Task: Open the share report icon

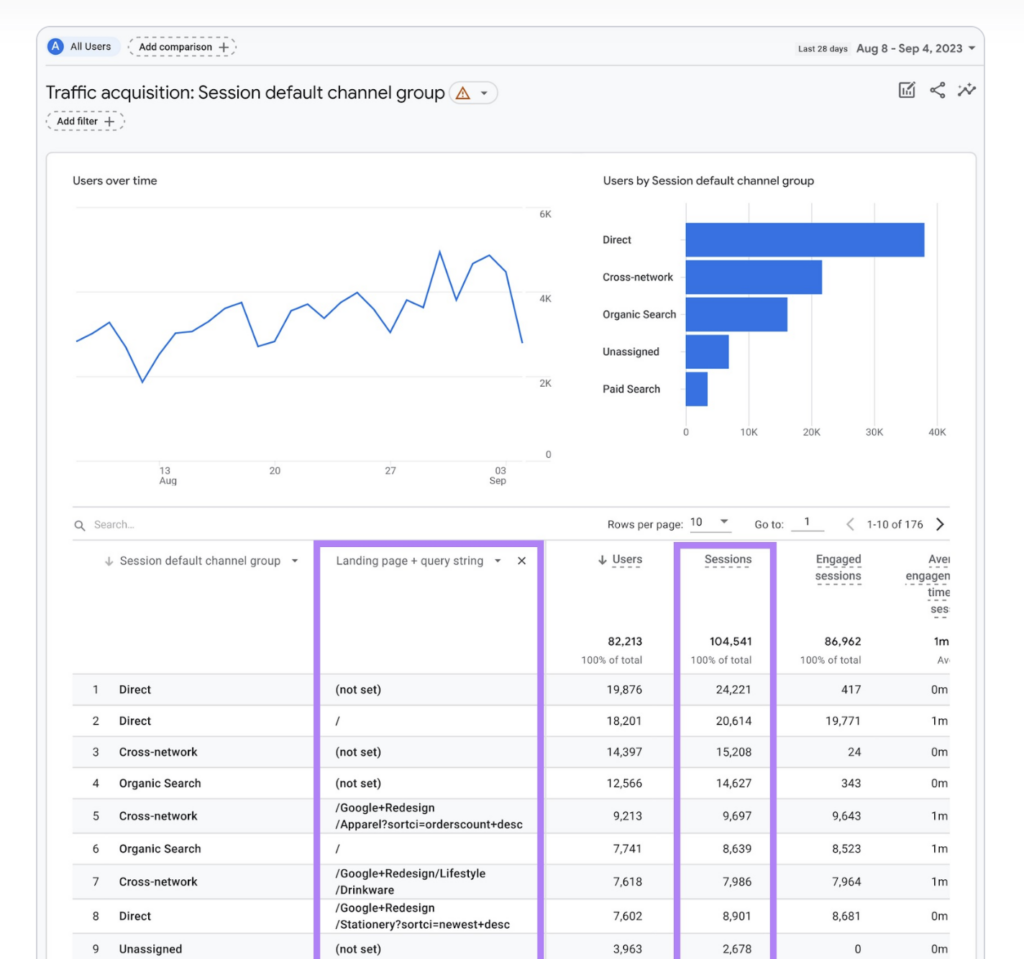Action: [x=937, y=90]
